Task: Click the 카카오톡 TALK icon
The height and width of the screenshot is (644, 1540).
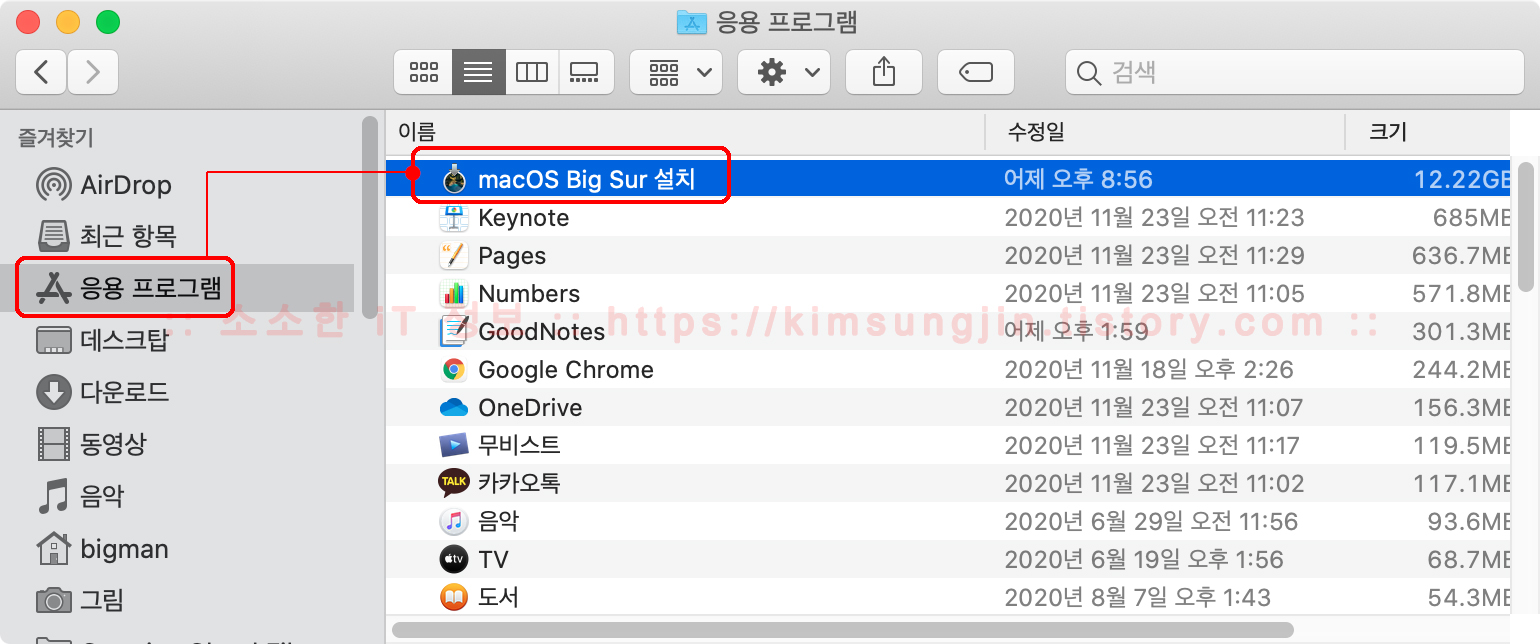Action: (x=454, y=484)
